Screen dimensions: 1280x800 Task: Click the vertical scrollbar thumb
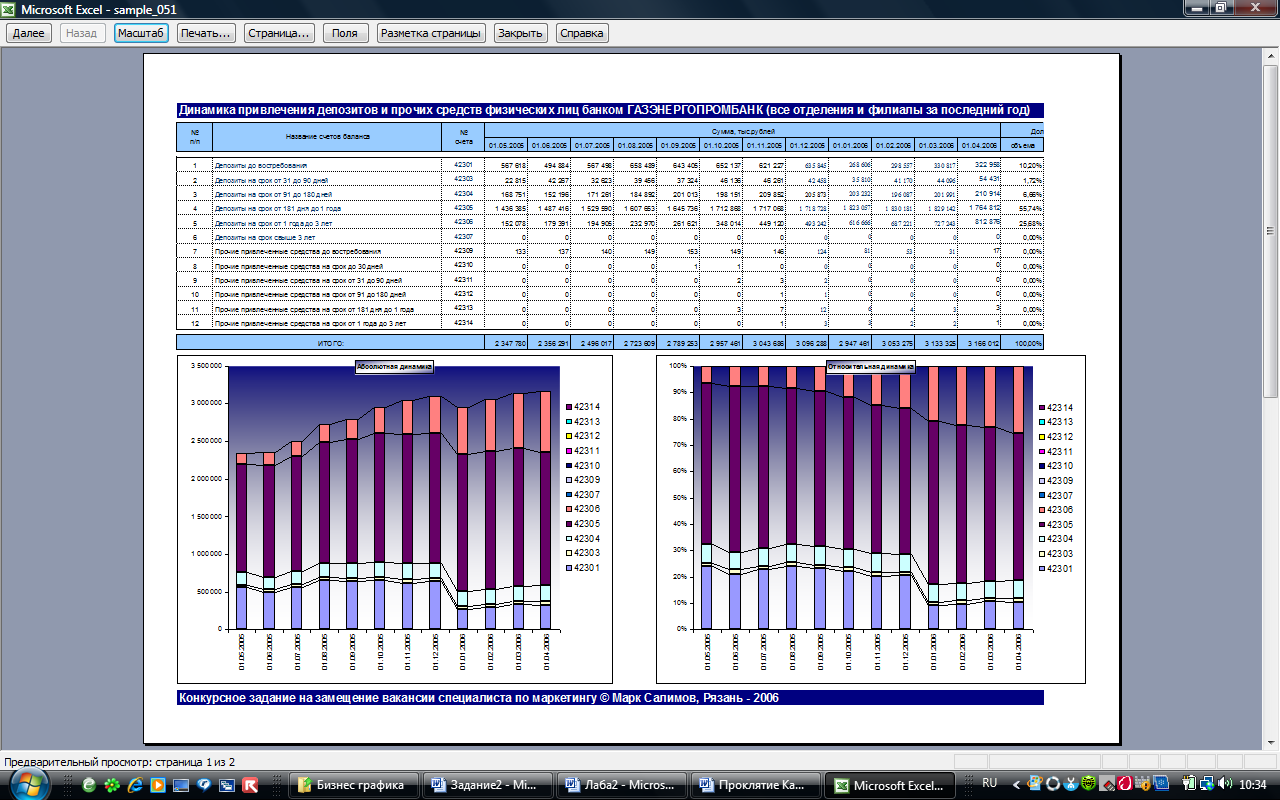[x=1271, y=230]
